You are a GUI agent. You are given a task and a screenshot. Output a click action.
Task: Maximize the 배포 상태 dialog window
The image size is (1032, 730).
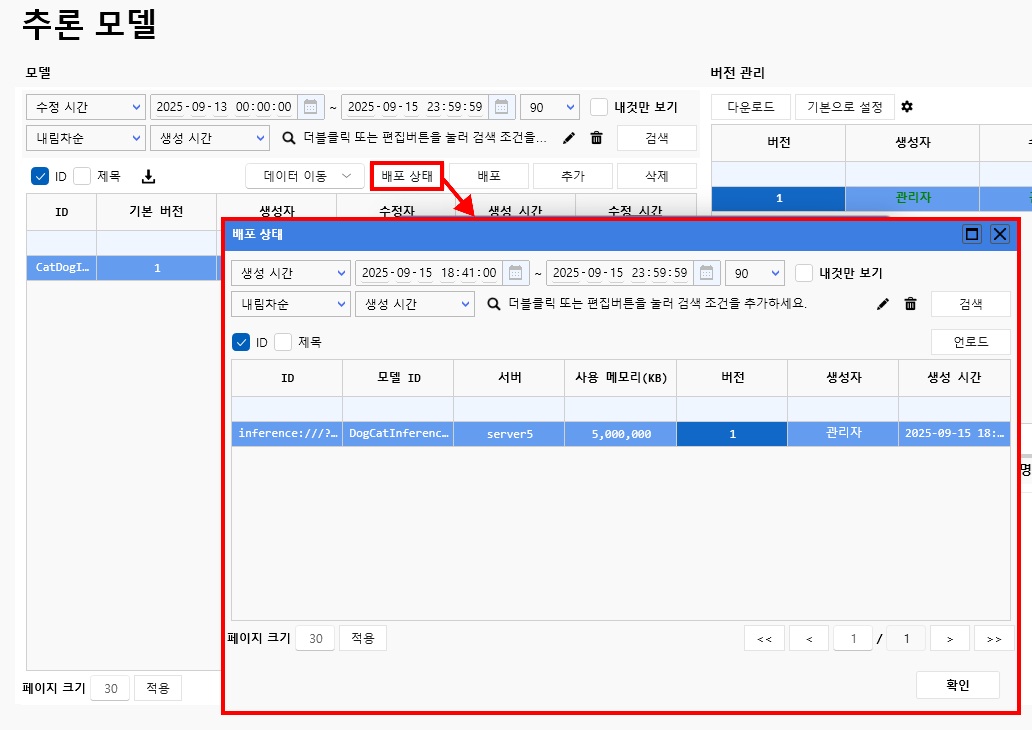click(971, 234)
